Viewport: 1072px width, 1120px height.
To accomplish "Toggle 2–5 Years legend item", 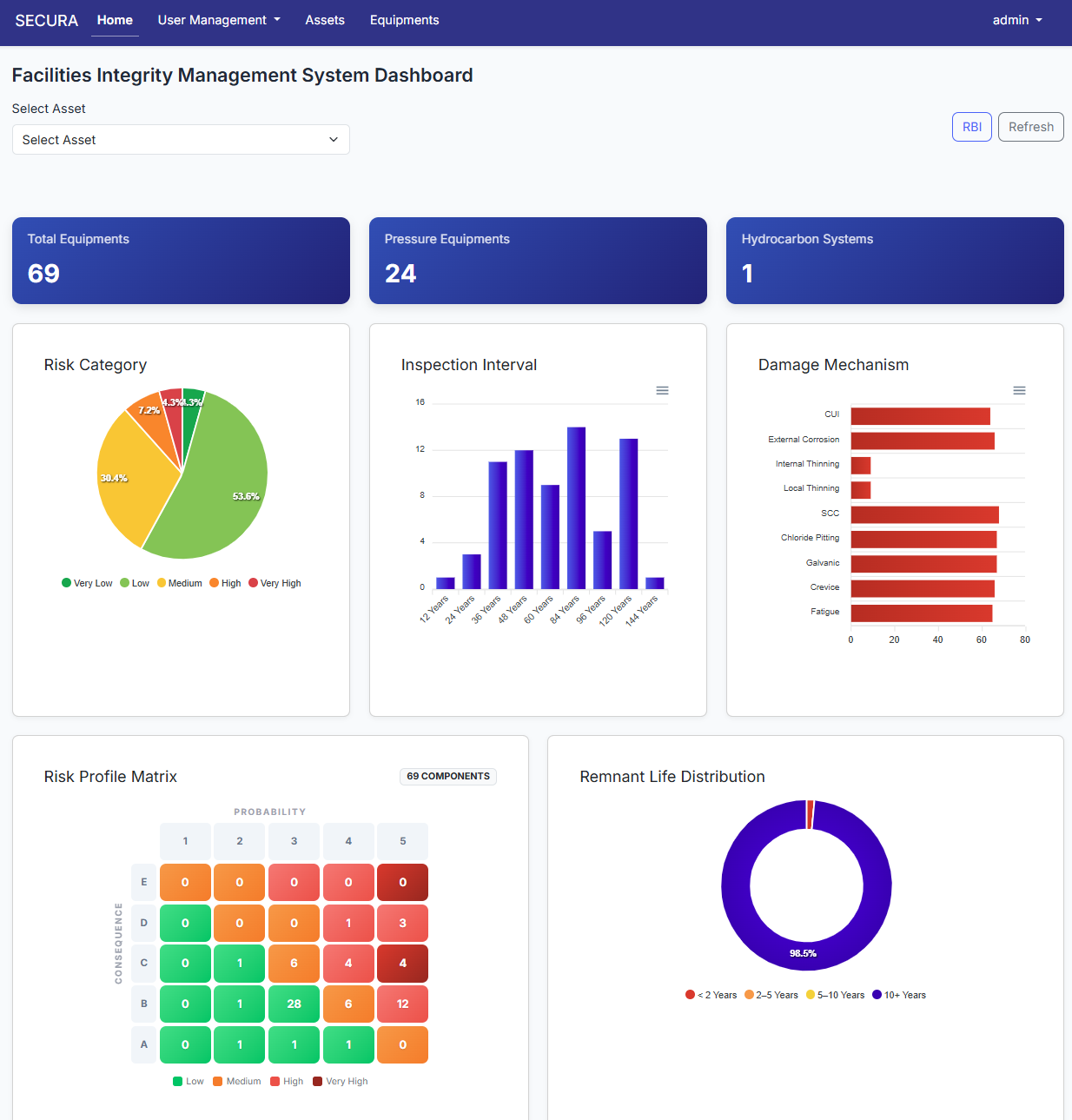I will [x=771, y=995].
